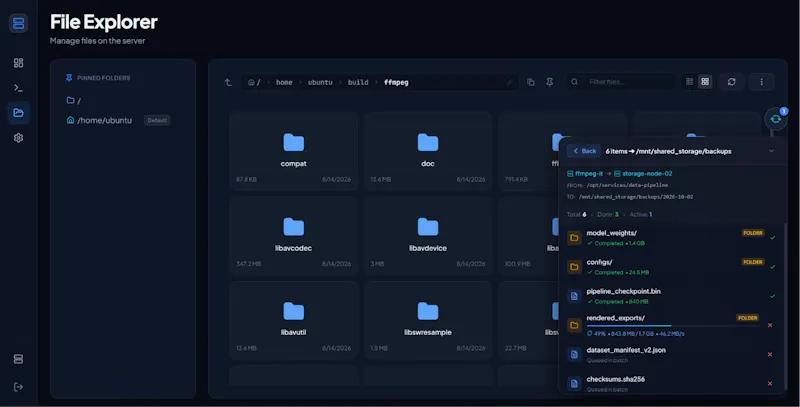Open the settings gear icon in sidebar

[18, 138]
